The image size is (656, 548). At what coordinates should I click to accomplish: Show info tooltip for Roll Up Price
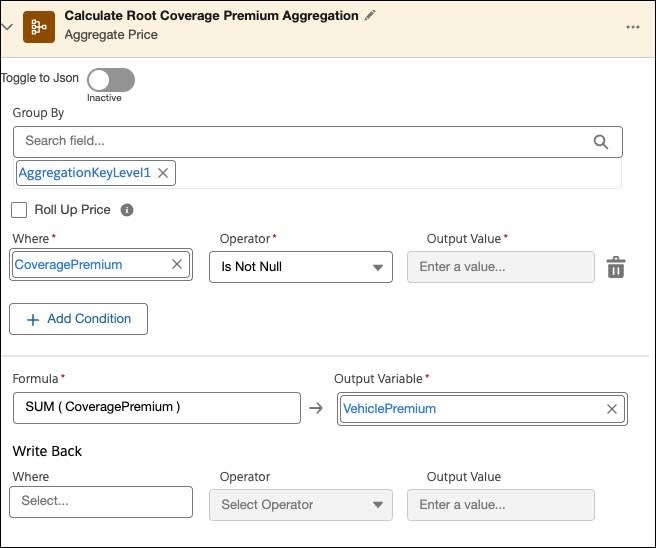point(127,210)
